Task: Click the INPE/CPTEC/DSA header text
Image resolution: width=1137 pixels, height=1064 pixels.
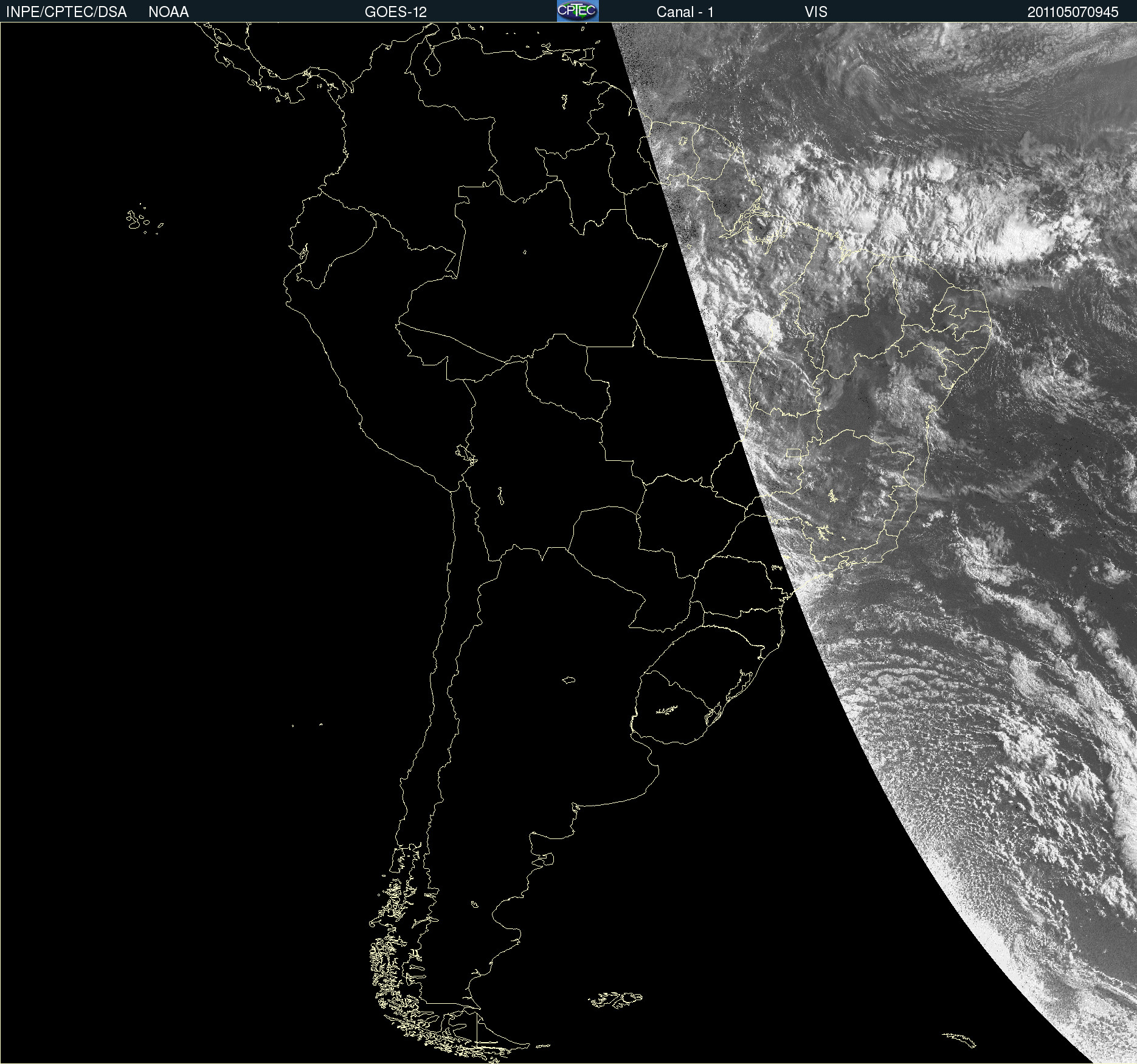Action: click(x=66, y=12)
